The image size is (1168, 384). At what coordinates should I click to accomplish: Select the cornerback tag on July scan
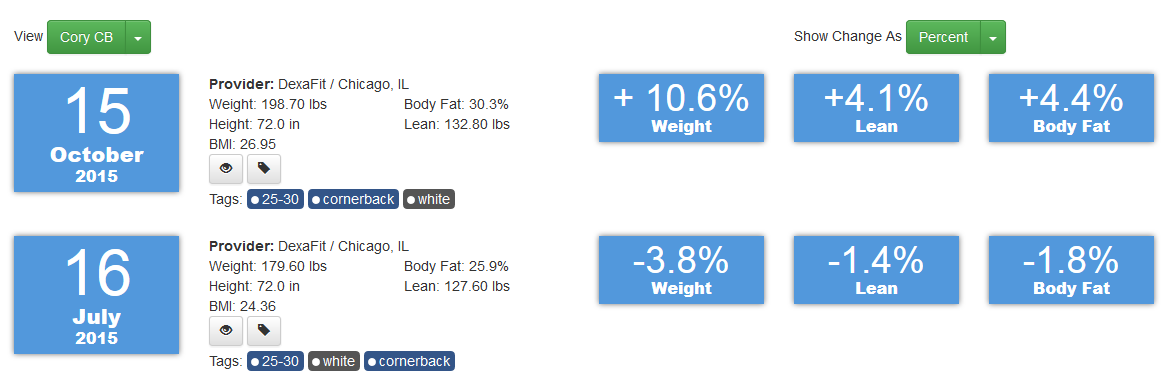[x=409, y=362]
